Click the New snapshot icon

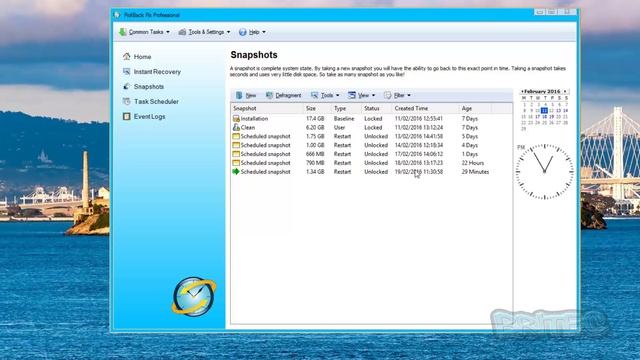[x=239, y=95]
